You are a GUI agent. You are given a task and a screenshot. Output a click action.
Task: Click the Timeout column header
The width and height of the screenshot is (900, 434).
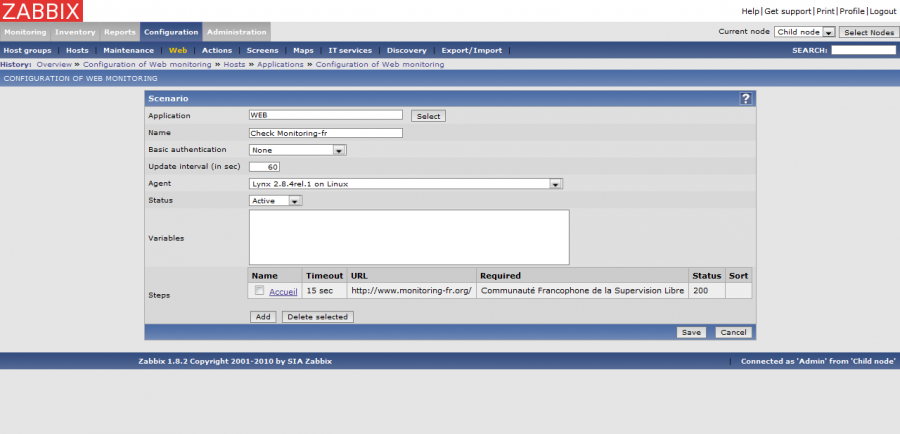[x=324, y=276]
